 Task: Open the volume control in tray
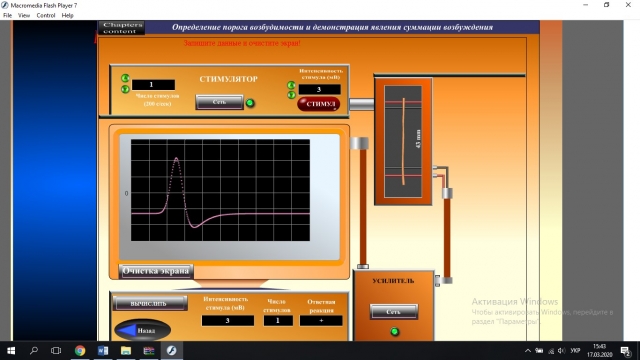(562, 351)
